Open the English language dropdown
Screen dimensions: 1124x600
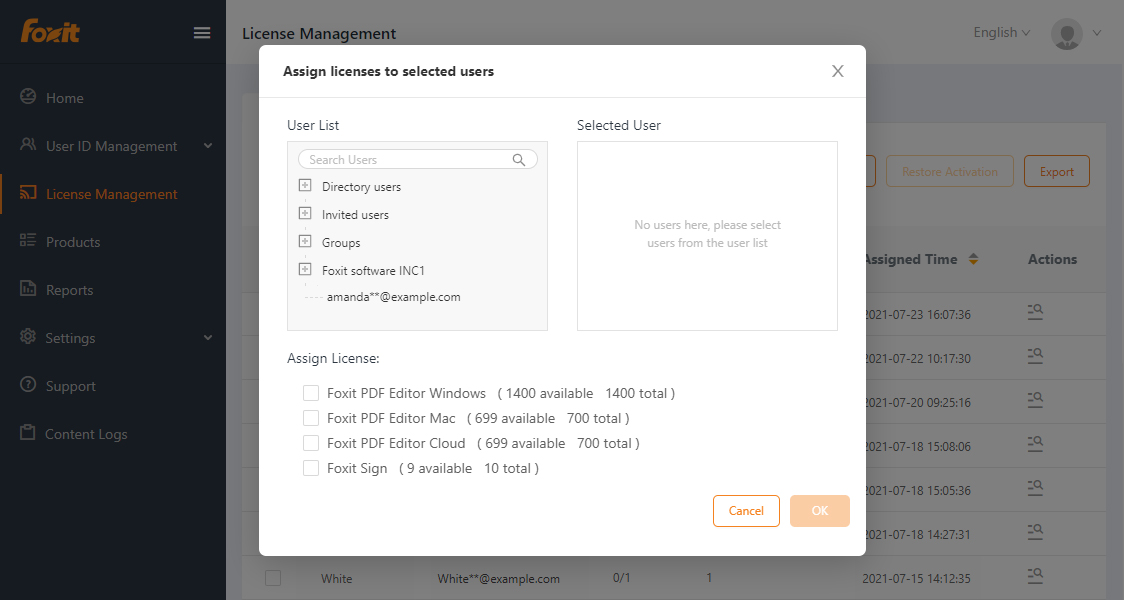point(1001,32)
